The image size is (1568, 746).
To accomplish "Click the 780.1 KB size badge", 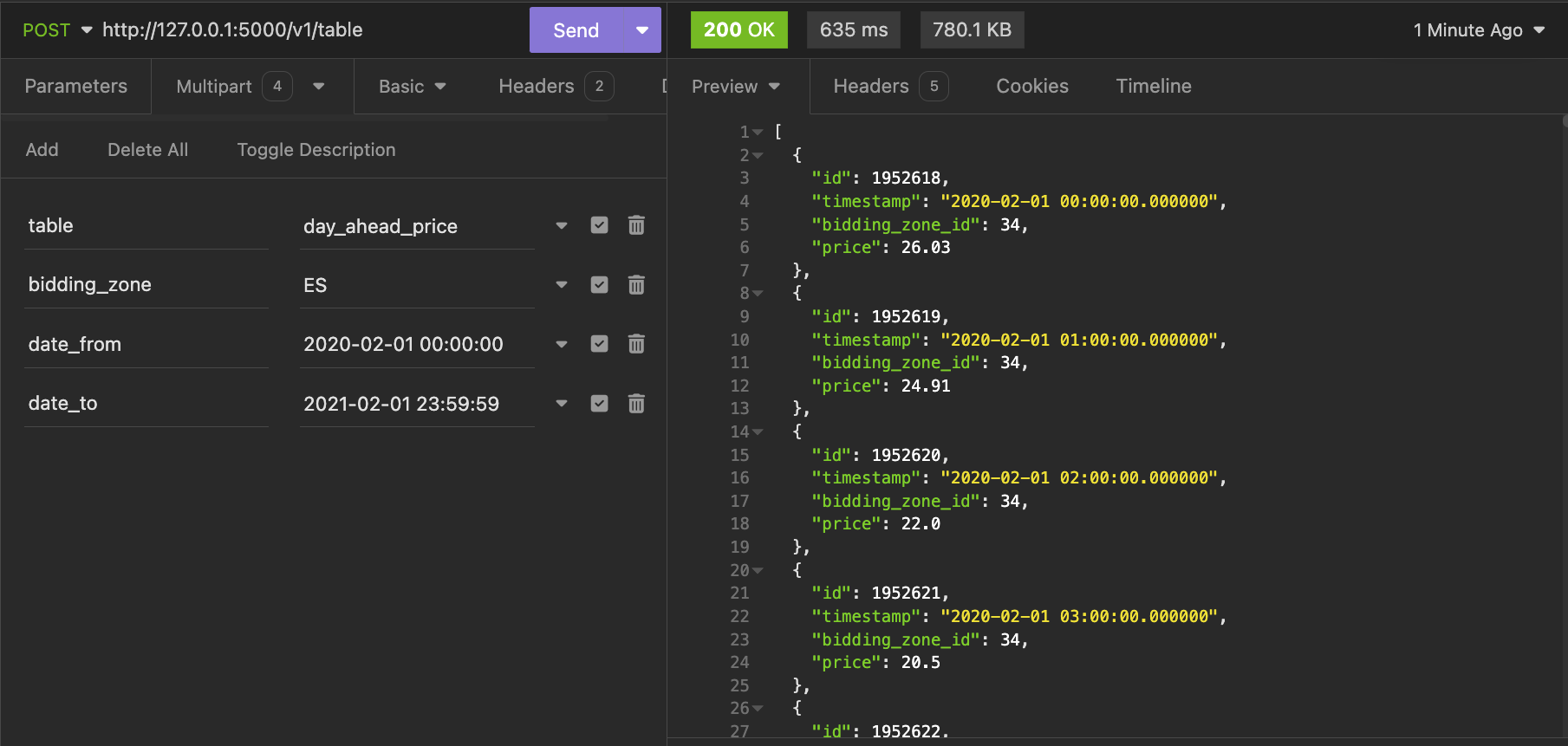I will 972,30.
